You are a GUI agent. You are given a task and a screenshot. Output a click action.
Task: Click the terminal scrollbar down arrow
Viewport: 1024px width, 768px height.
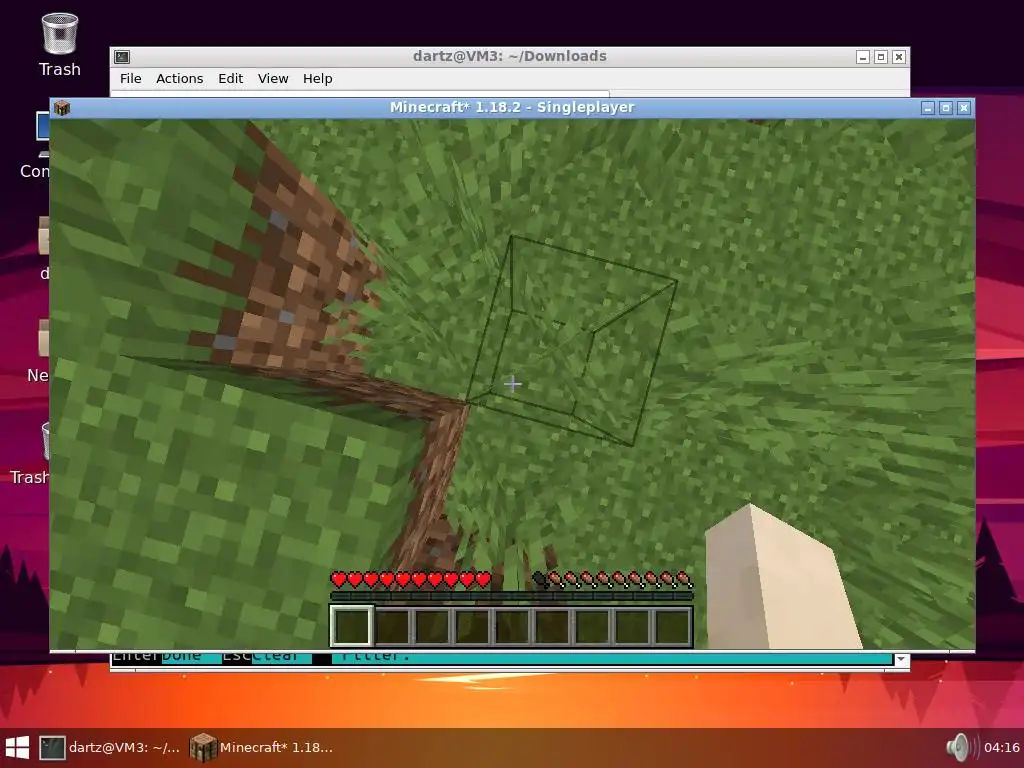[901, 659]
